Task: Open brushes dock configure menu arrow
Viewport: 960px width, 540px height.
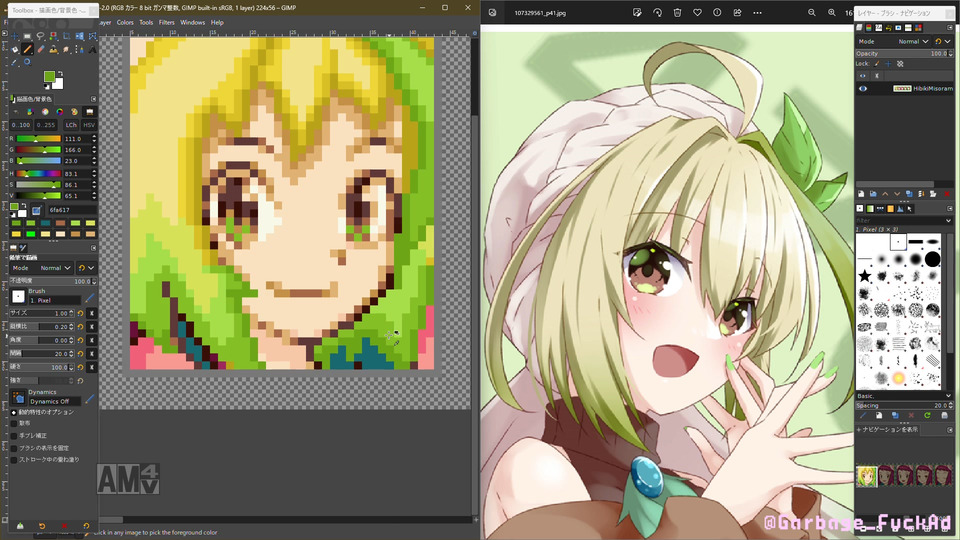Action: 950,209
